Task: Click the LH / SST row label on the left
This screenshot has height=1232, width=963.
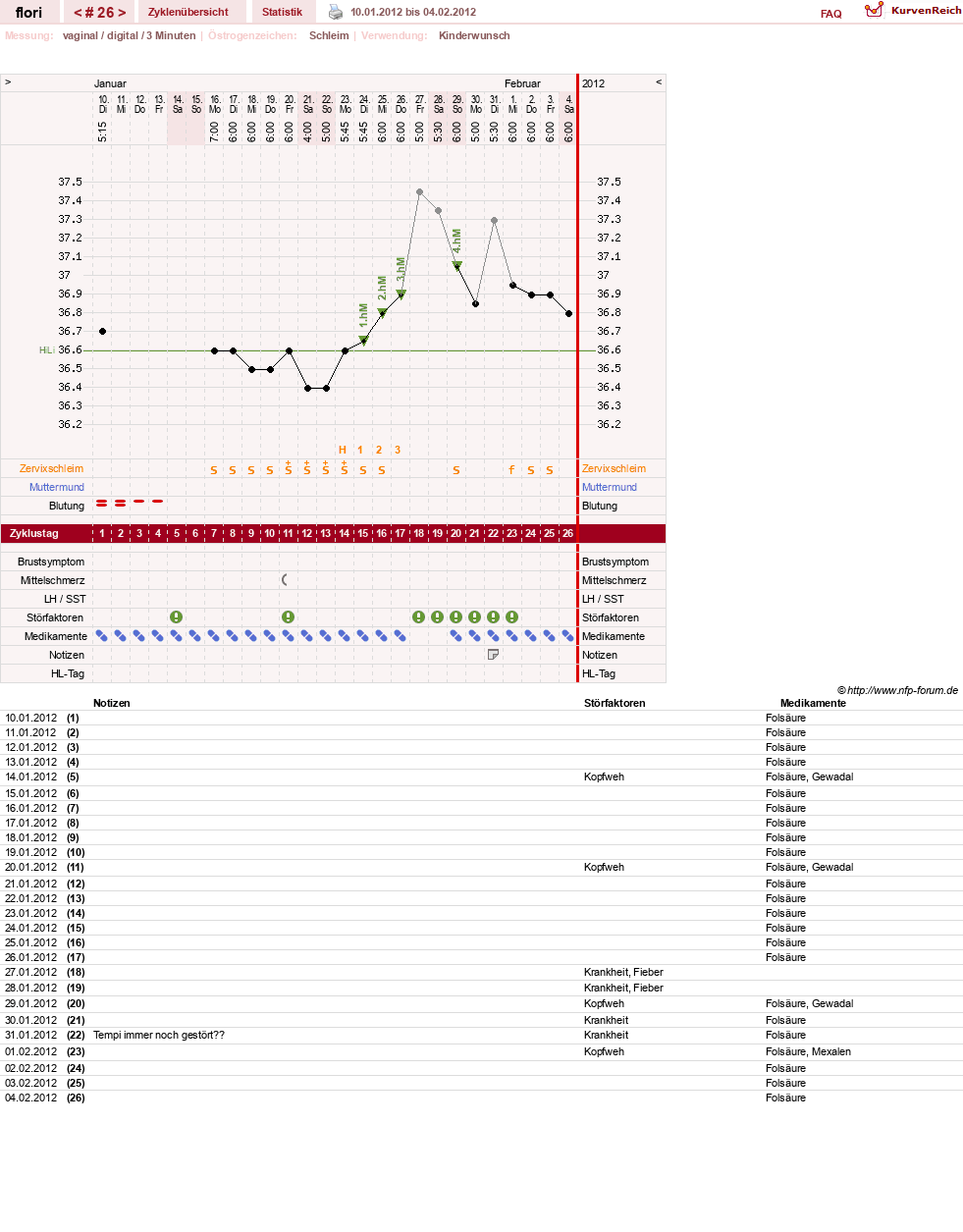Action: pos(65,599)
